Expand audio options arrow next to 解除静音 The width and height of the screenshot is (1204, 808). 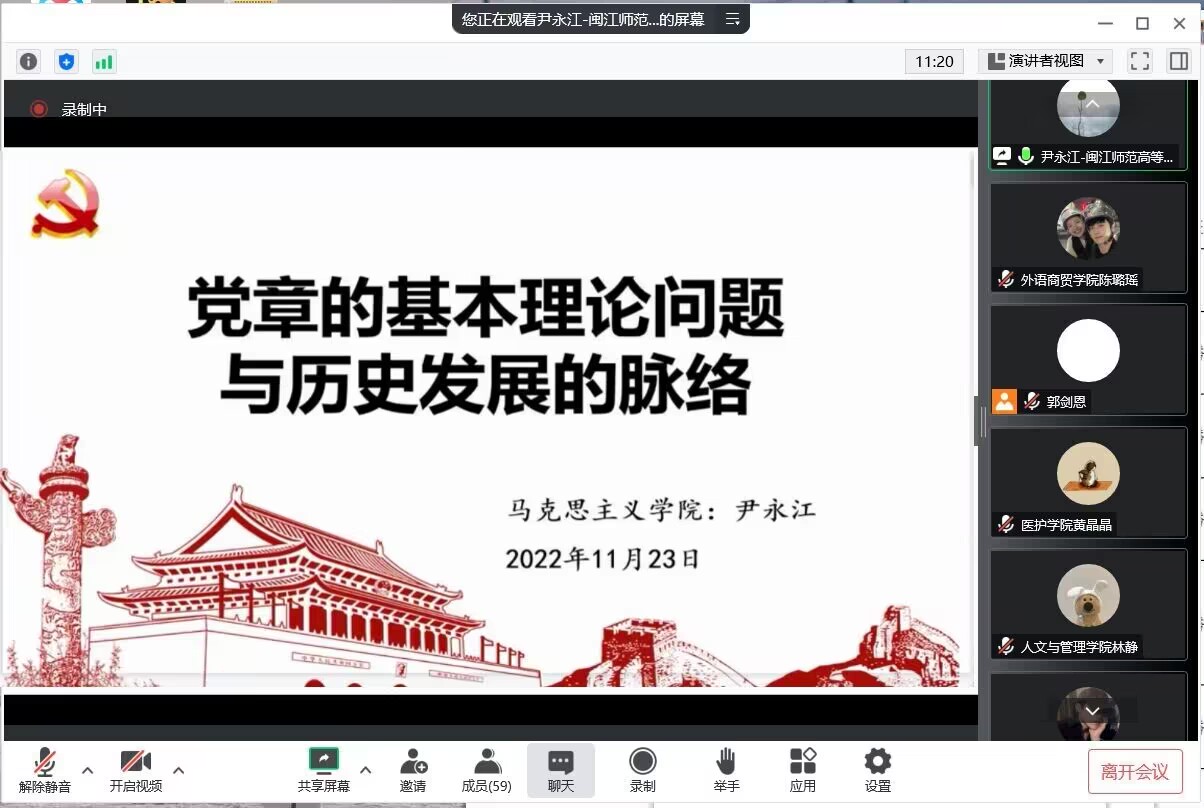pyautogui.click(x=88, y=770)
